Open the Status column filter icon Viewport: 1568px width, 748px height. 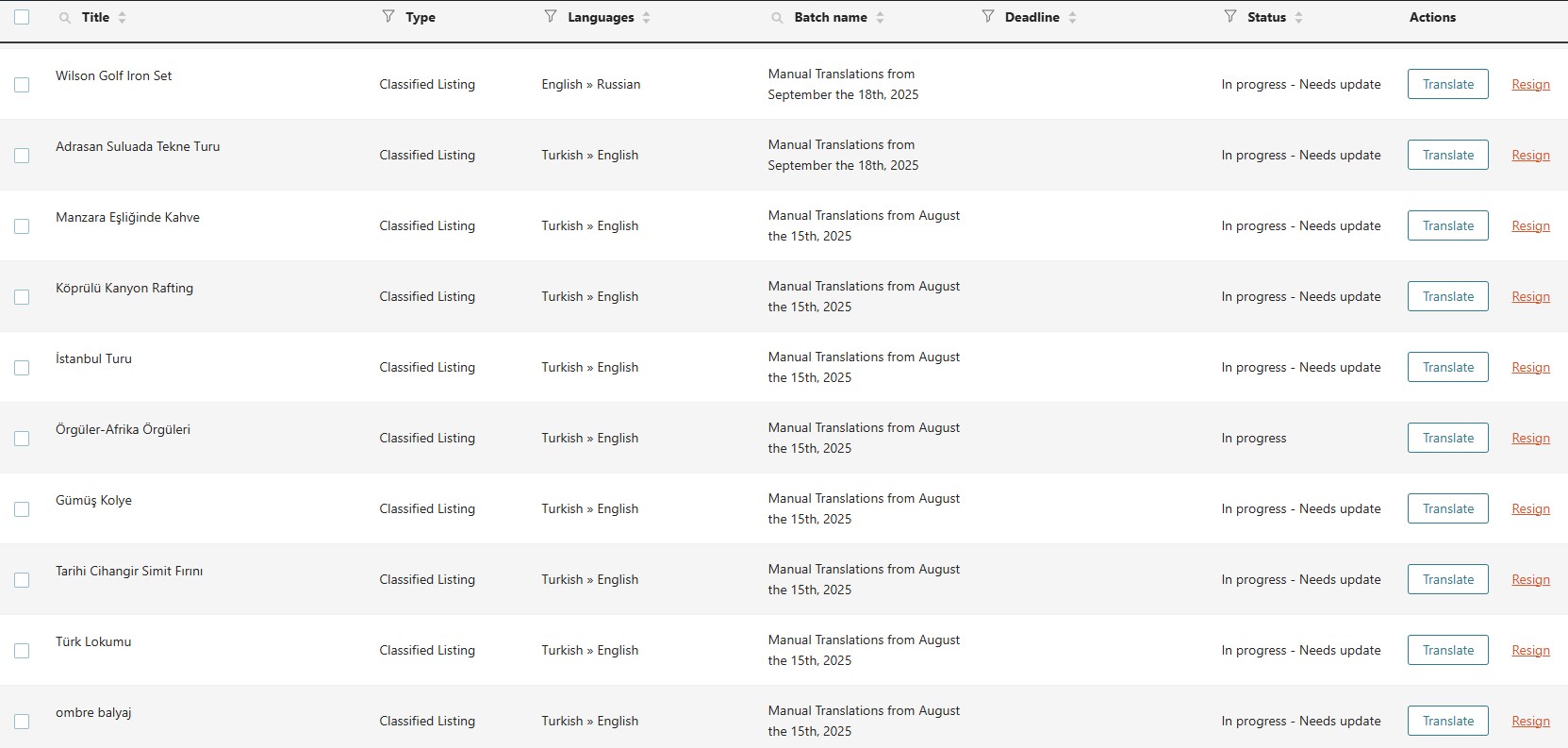(1230, 17)
